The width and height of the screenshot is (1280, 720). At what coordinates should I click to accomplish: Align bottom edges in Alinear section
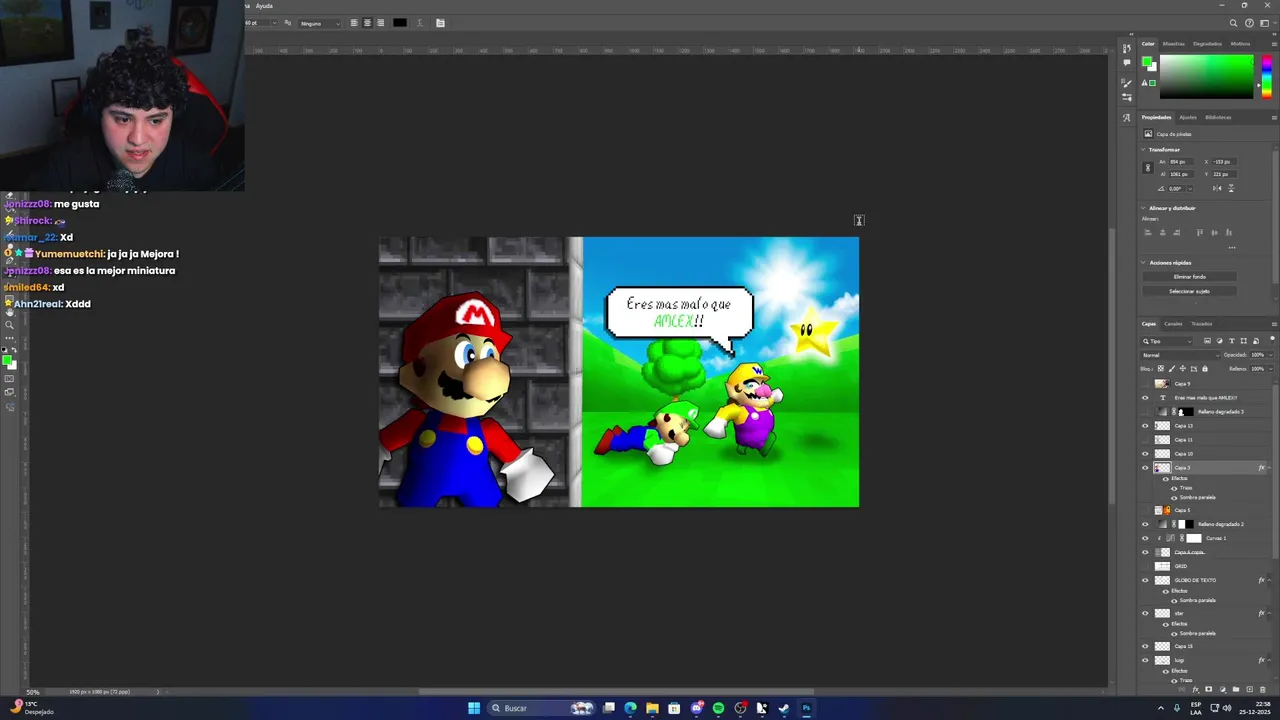1228,232
